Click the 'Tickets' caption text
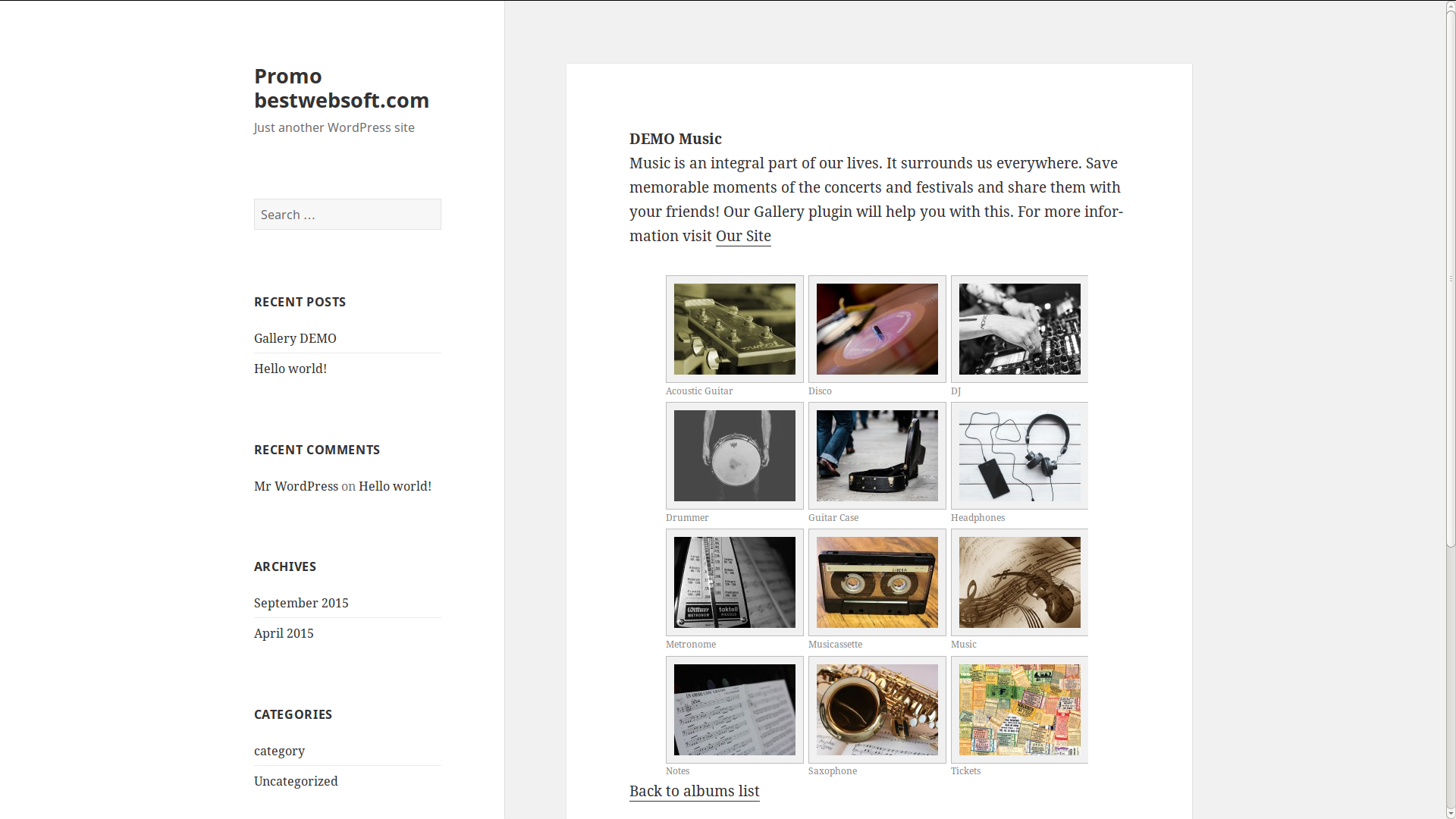The width and height of the screenshot is (1456, 819). point(965,771)
